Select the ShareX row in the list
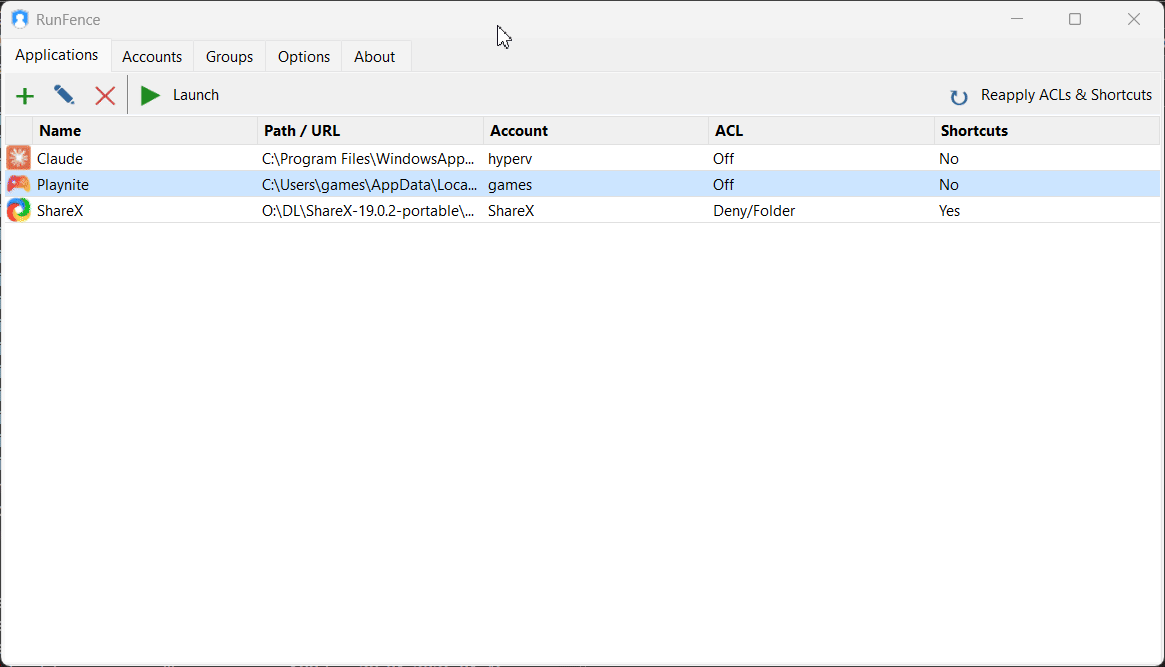 (x=400, y=210)
